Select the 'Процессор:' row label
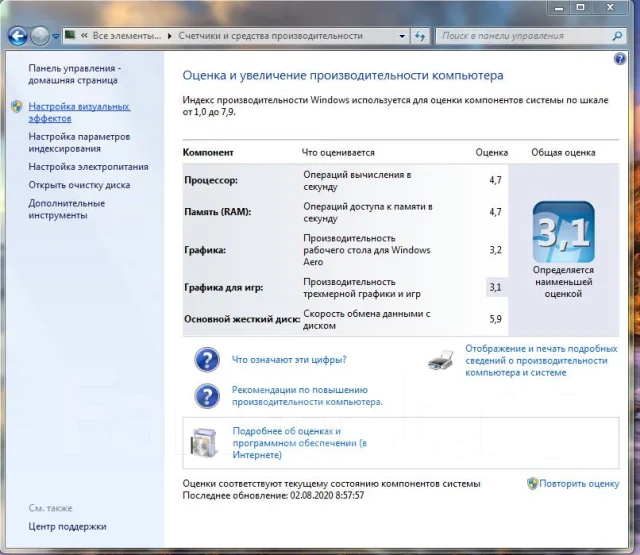Screen dimensions: 640x555 pyautogui.click(x=211, y=180)
